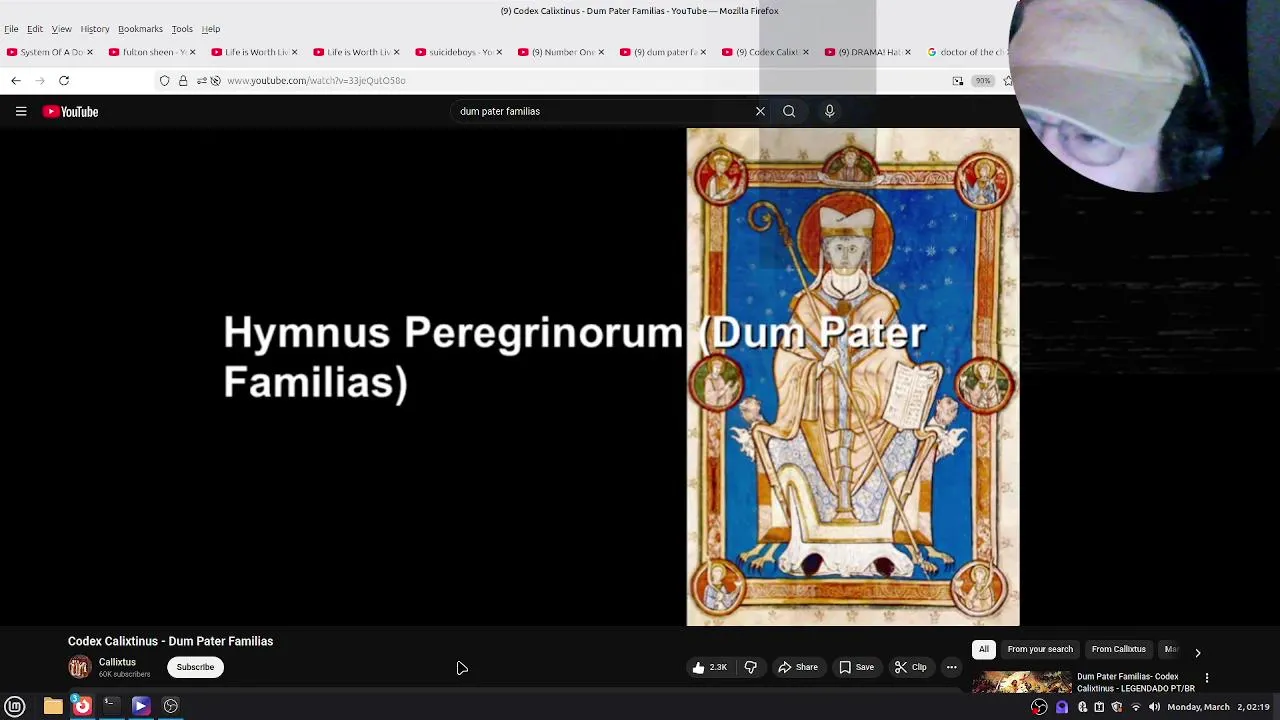The width and height of the screenshot is (1280, 720).
Task: Switch to 'doctor of the ch' tab
Action: coord(965,52)
